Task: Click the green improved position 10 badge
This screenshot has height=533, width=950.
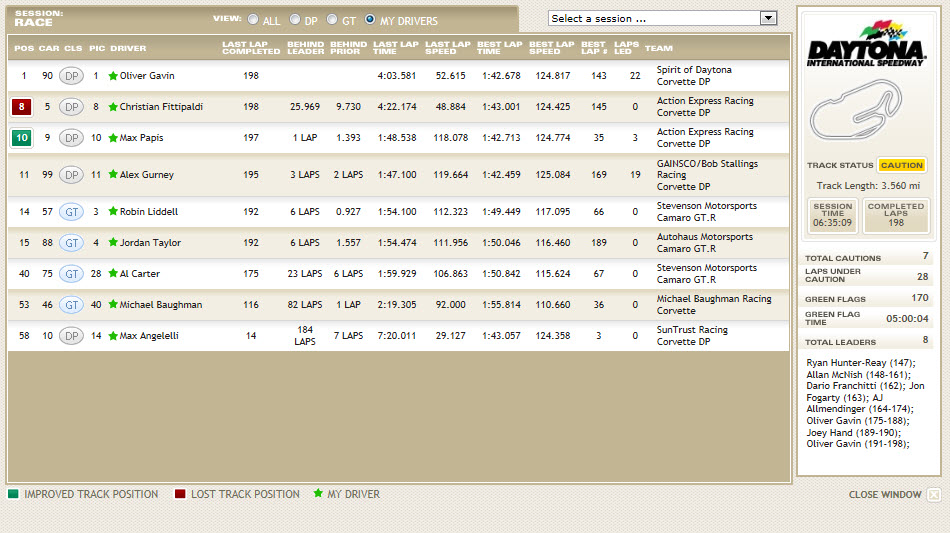Action: tap(22, 138)
